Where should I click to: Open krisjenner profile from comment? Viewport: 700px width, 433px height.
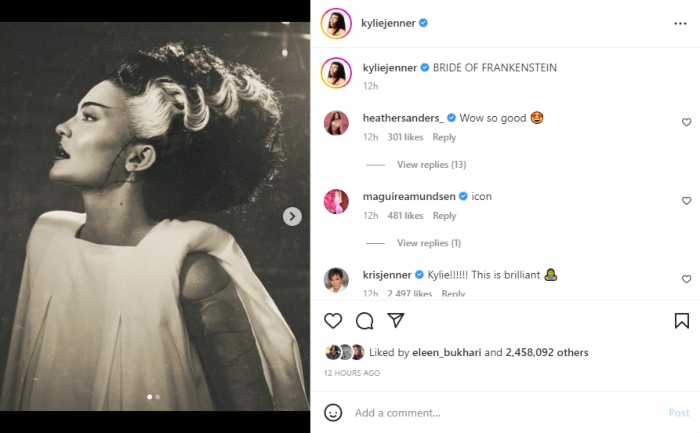(383, 274)
